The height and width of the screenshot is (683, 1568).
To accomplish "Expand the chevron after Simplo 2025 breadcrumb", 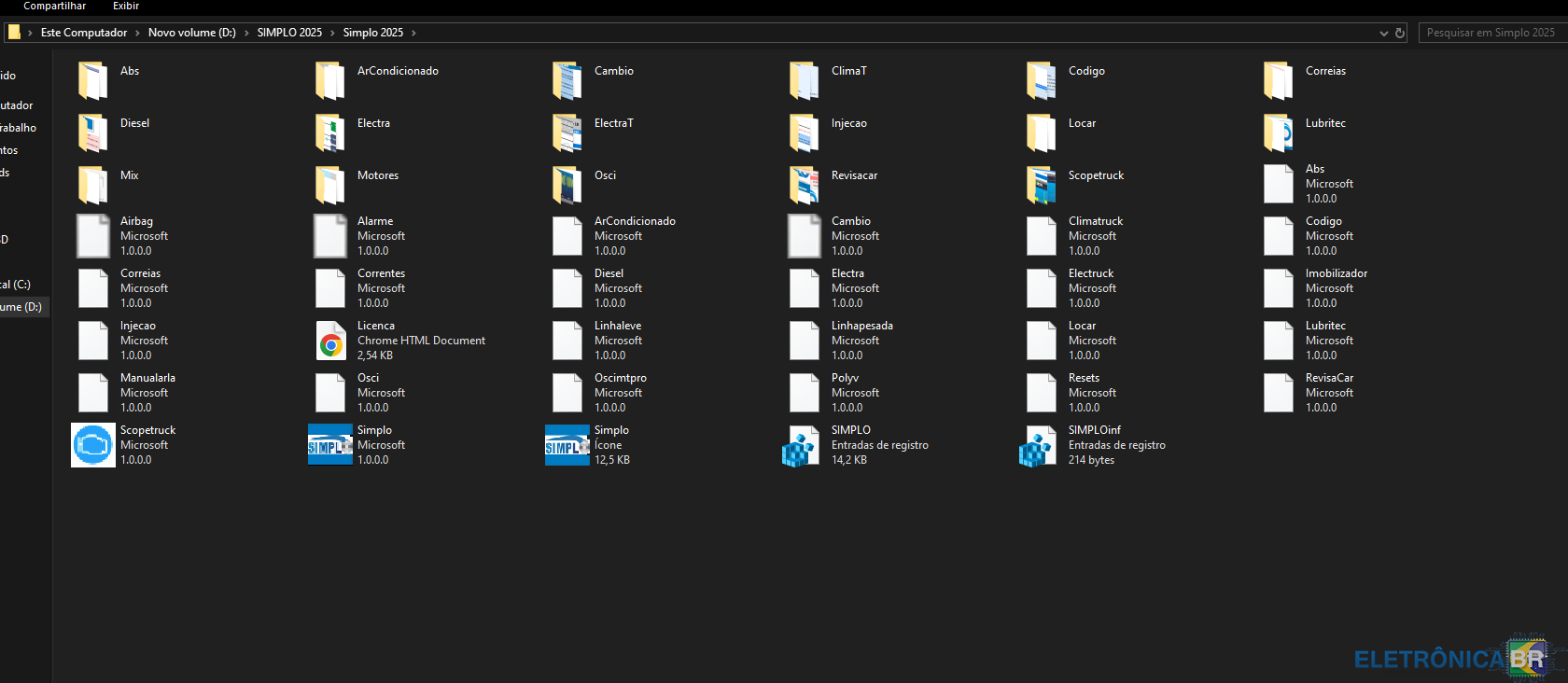I will [413, 33].
